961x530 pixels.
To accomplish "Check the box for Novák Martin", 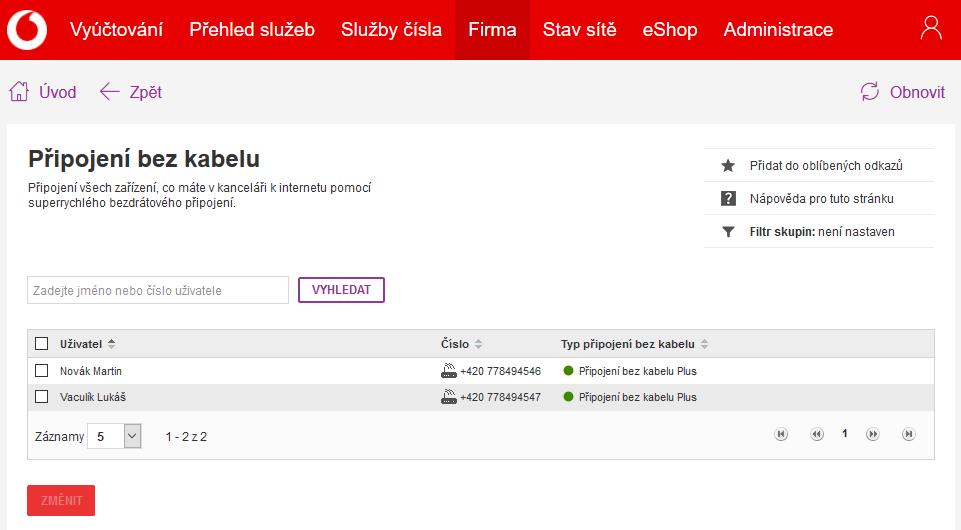I will tap(42, 371).
